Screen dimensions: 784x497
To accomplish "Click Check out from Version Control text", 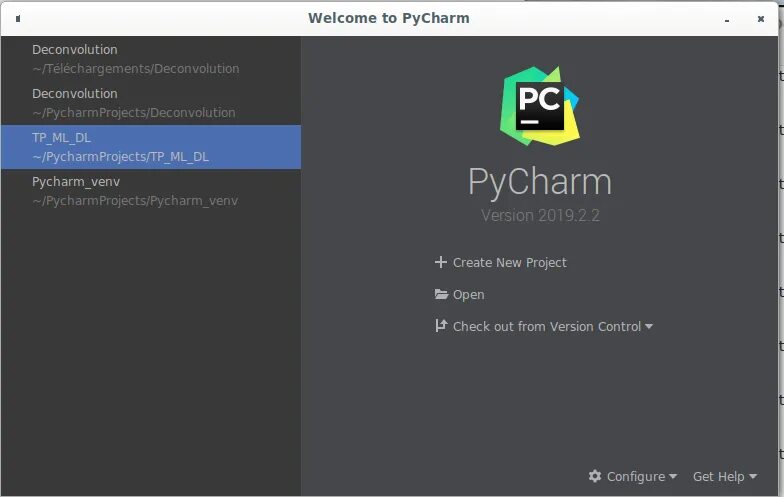I will coord(546,326).
